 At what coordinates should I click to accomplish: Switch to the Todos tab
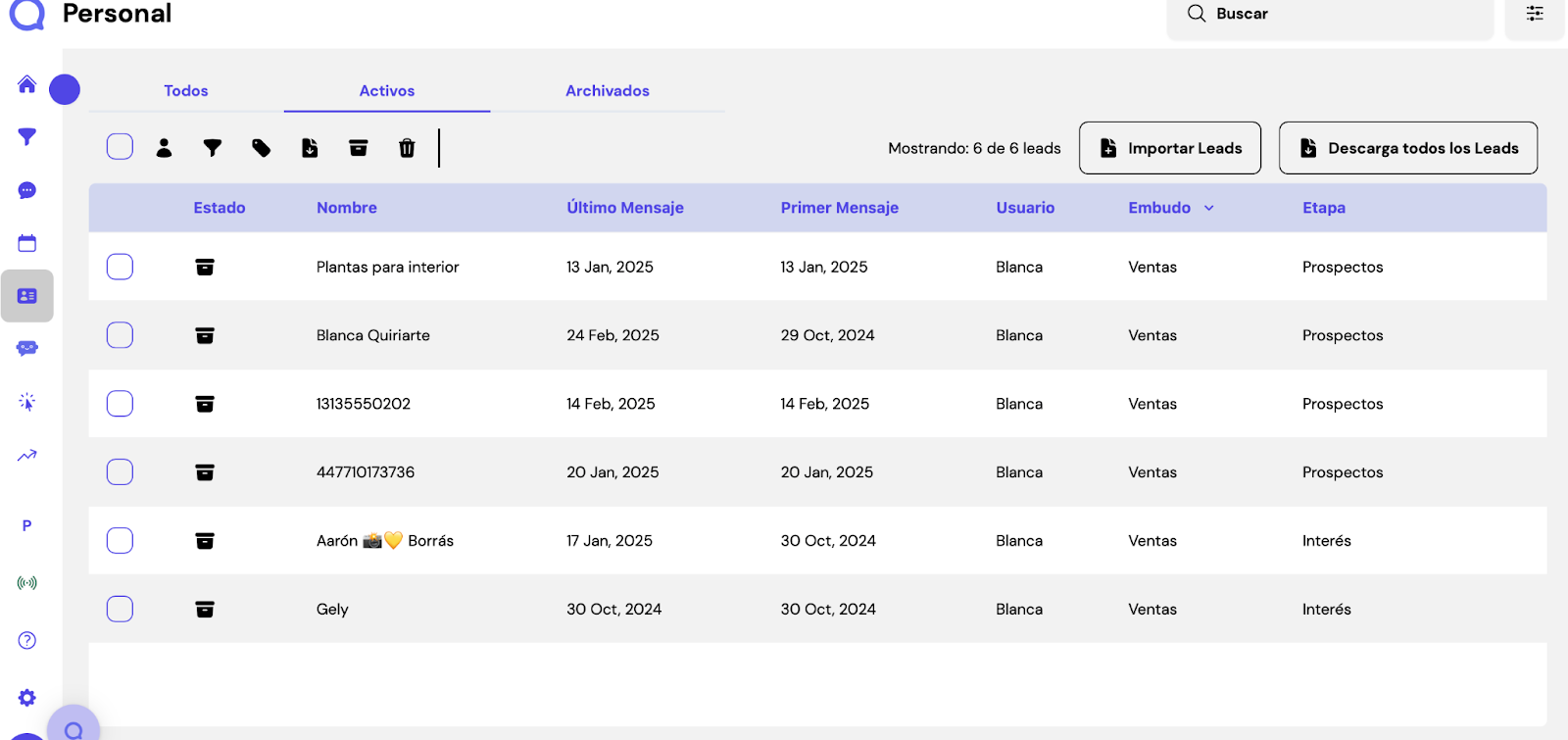(186, 91)
